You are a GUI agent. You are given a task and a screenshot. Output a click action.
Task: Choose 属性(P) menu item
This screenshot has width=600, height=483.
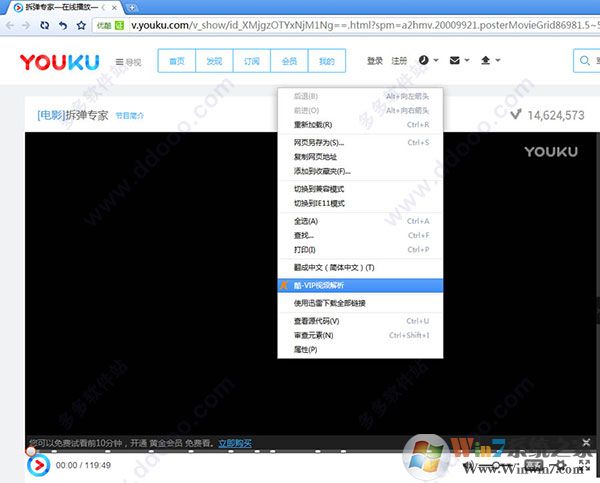[360, 349]
